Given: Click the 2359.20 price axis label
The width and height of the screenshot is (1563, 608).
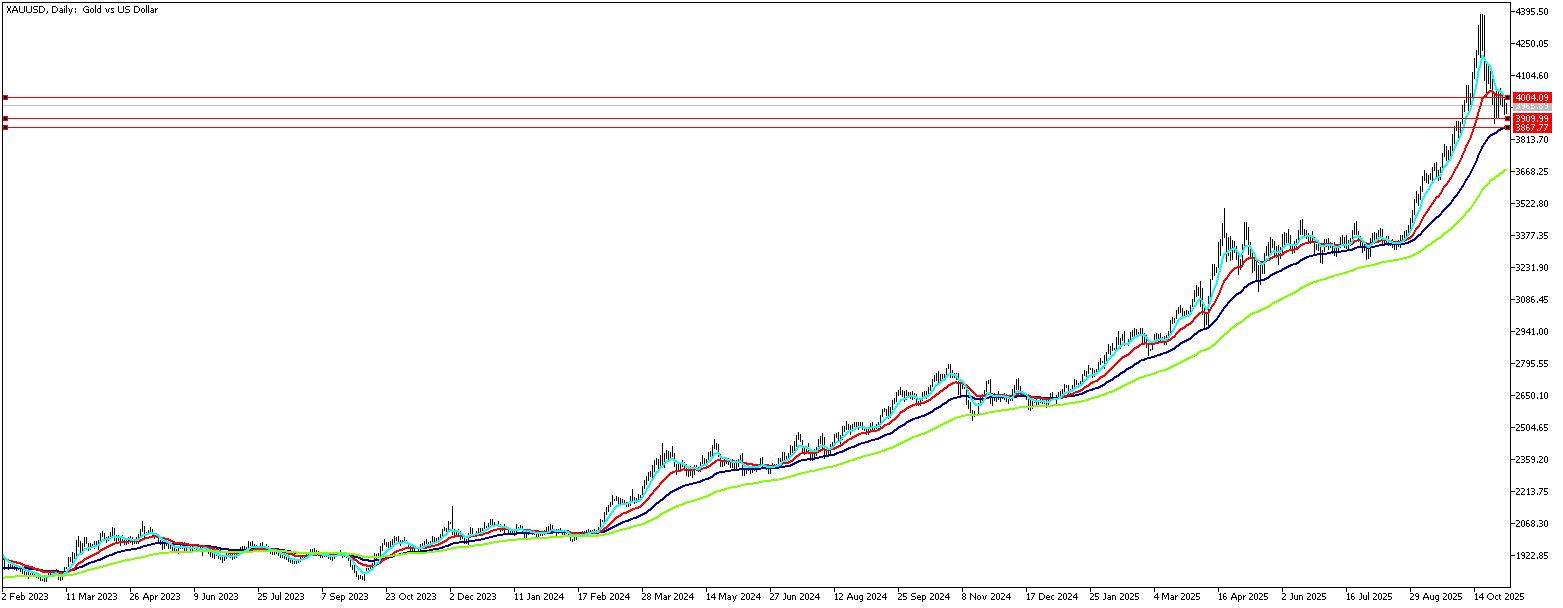Looking at the screenshot, I should 1533,460.
